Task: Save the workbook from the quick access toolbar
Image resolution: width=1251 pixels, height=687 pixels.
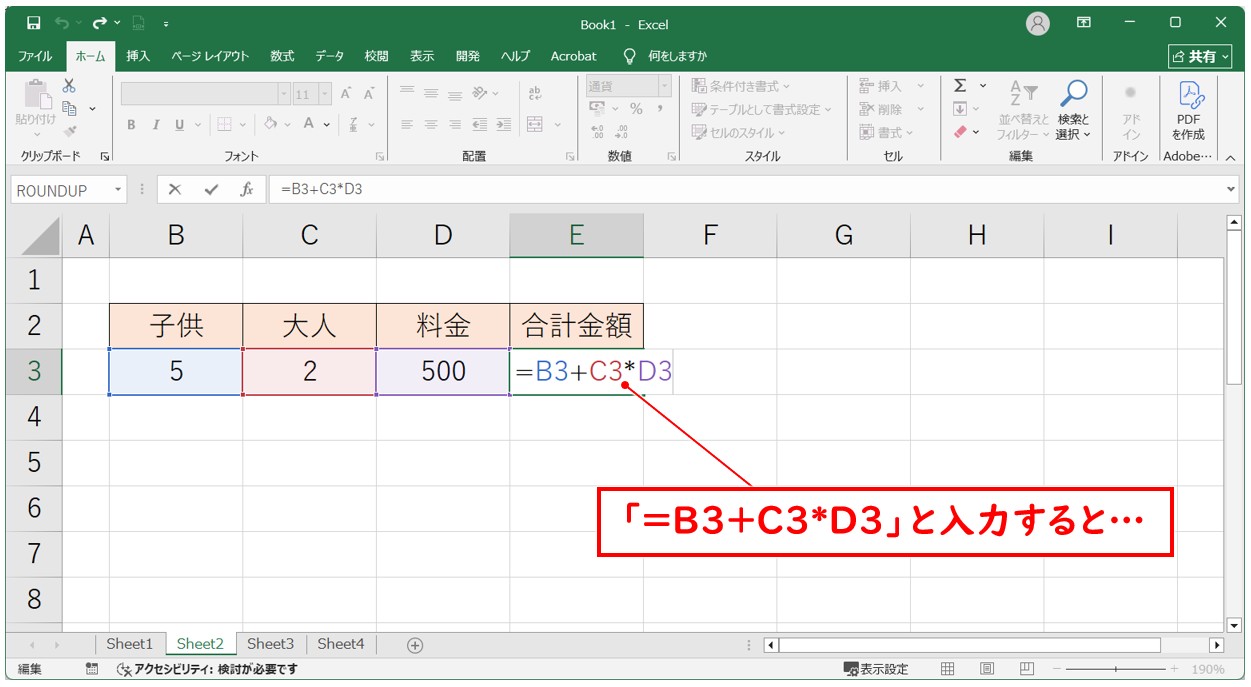Action: pos(34,23)
